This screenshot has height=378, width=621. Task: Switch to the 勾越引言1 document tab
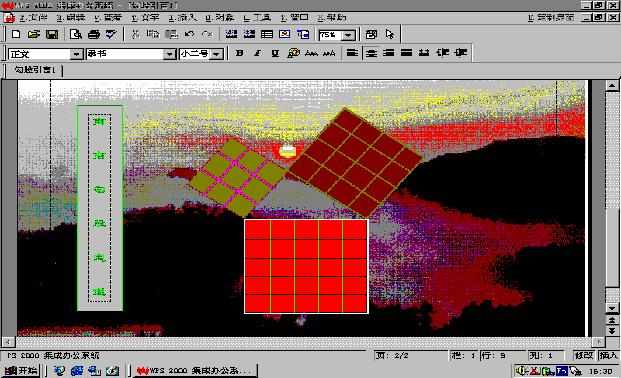pyautogui.click(x=34, y=70)
